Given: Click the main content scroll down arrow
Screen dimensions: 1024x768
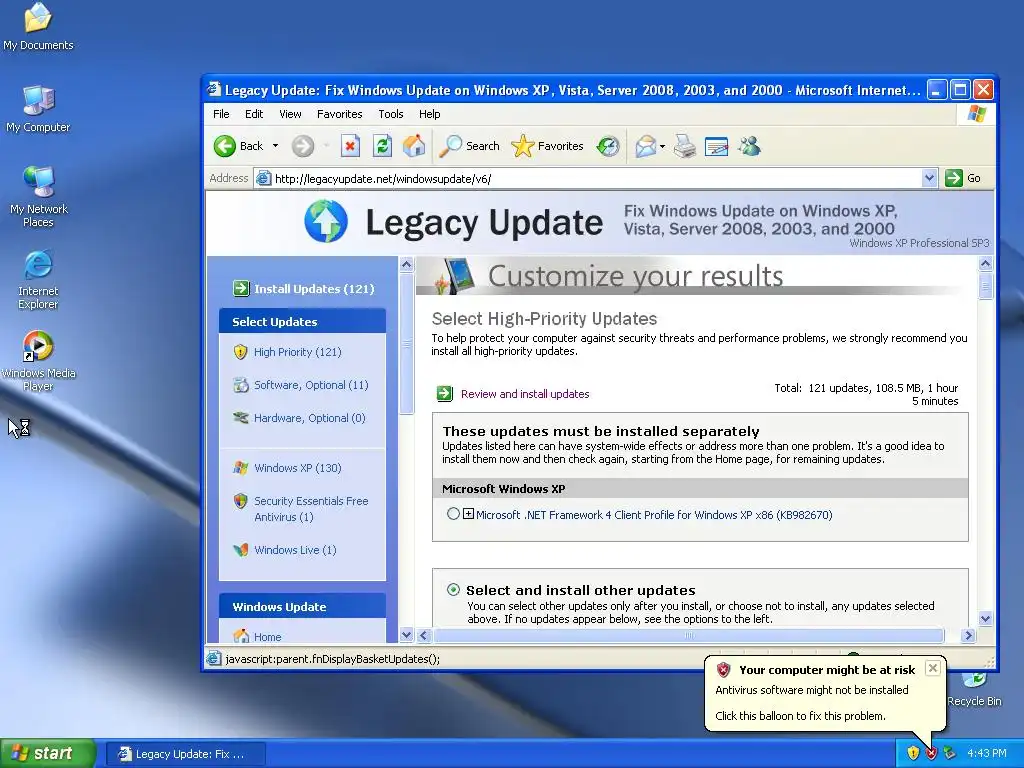Looking at the screenshot, I should click(x=985, y=618).
